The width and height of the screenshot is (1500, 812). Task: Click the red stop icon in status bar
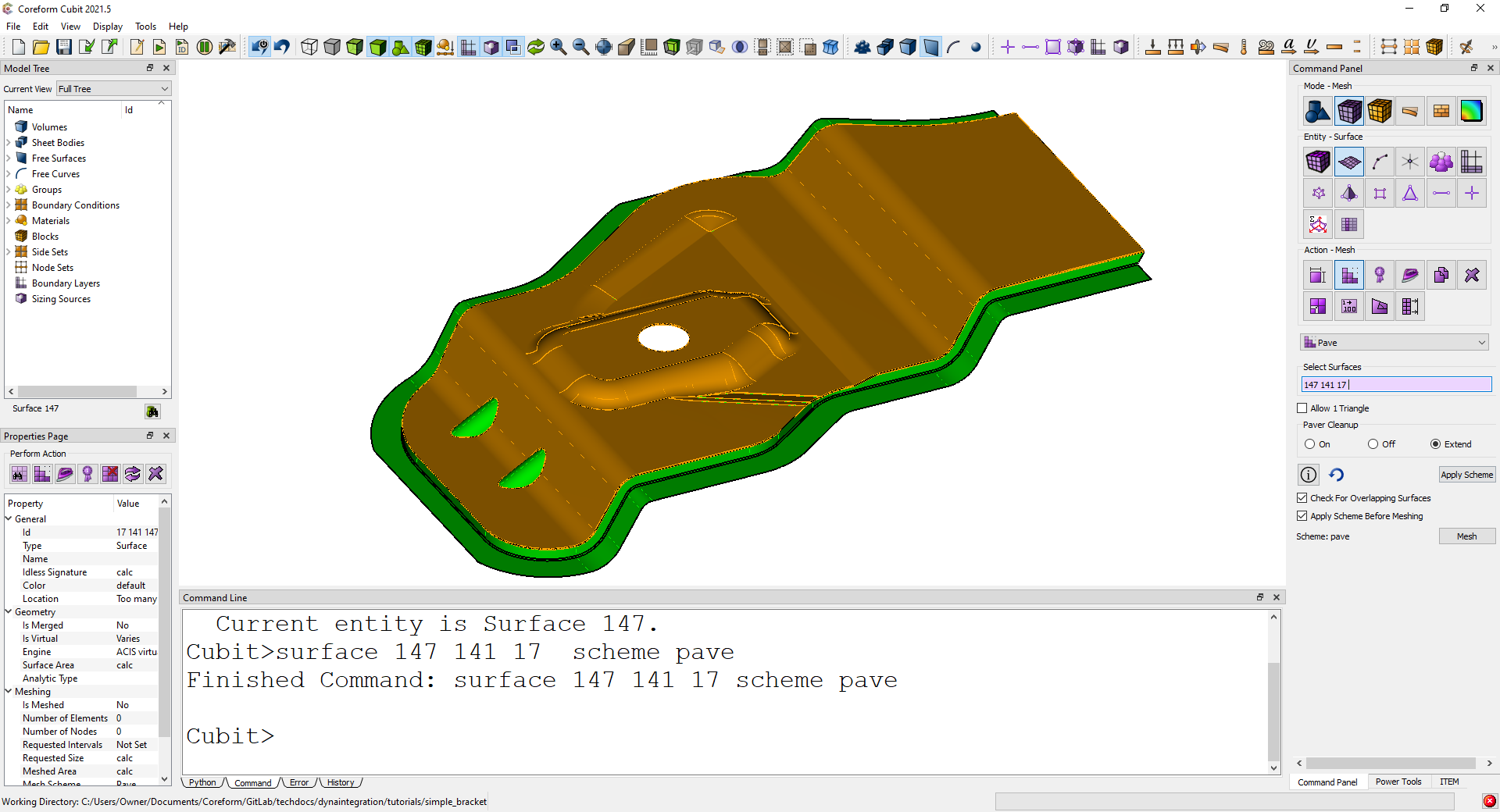tap(1490, 801)
